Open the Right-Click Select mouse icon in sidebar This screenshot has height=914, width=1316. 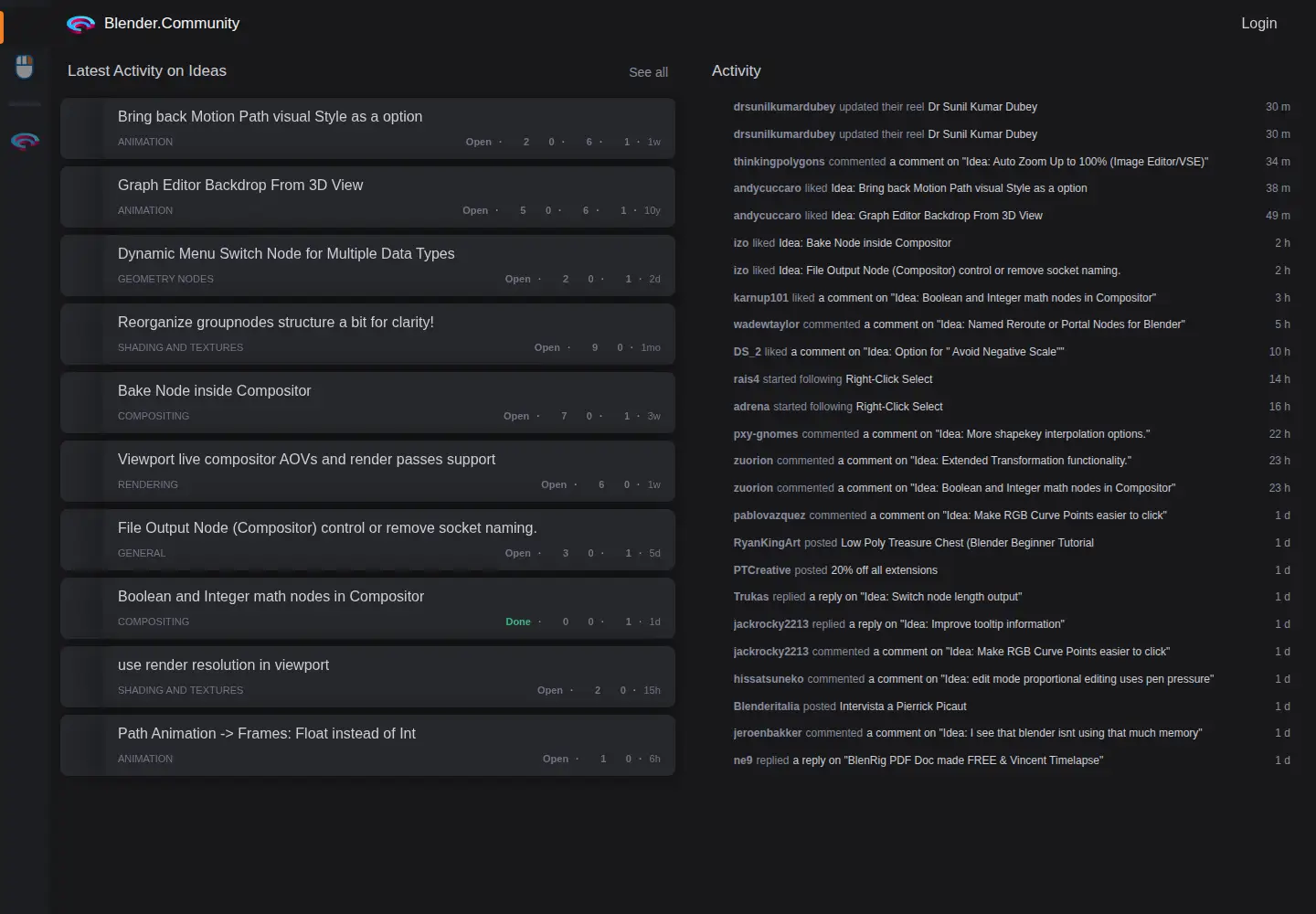pyautogui.click(x=25, y=67)
